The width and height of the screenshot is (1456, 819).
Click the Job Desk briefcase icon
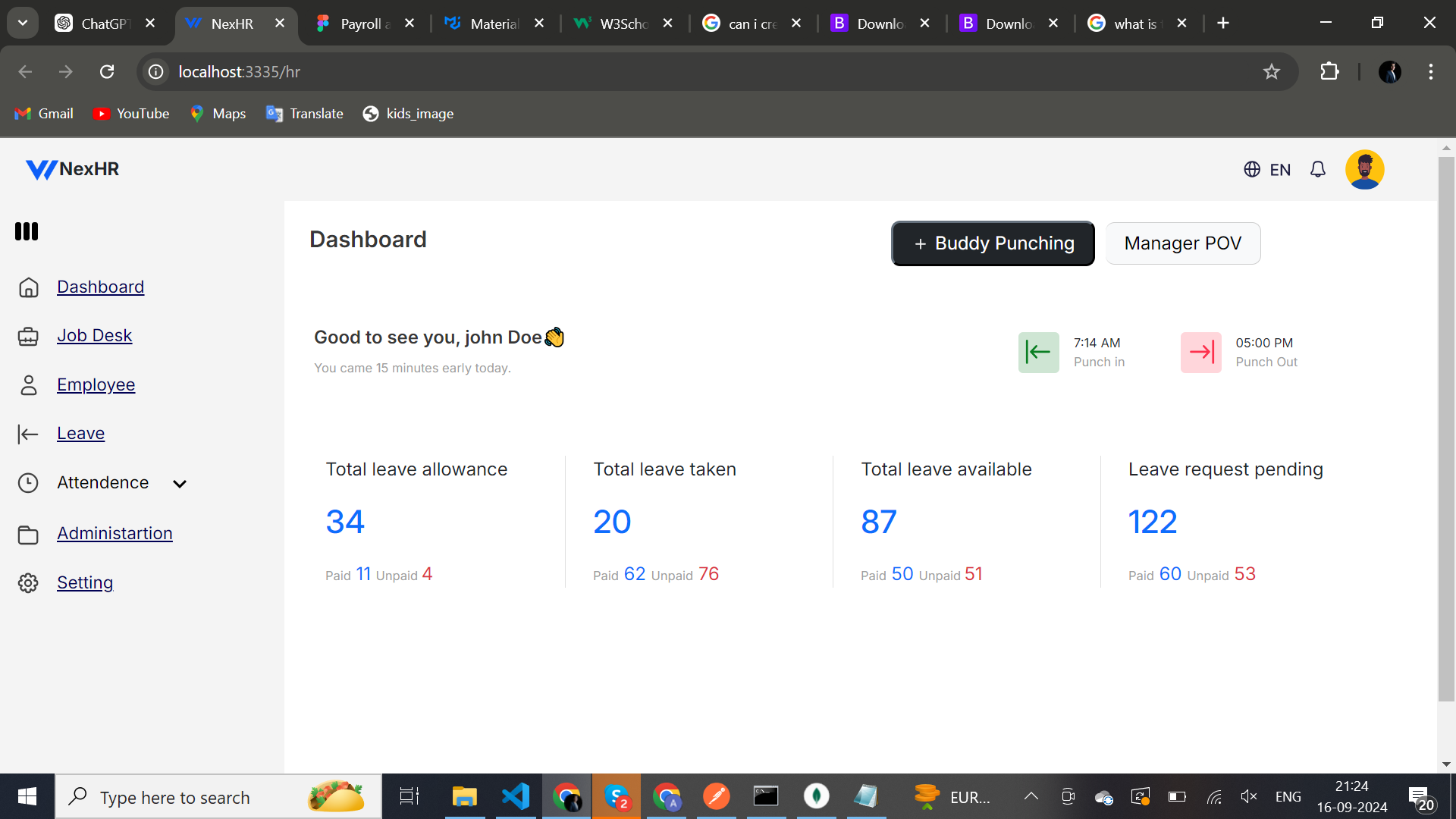(28, 336)
